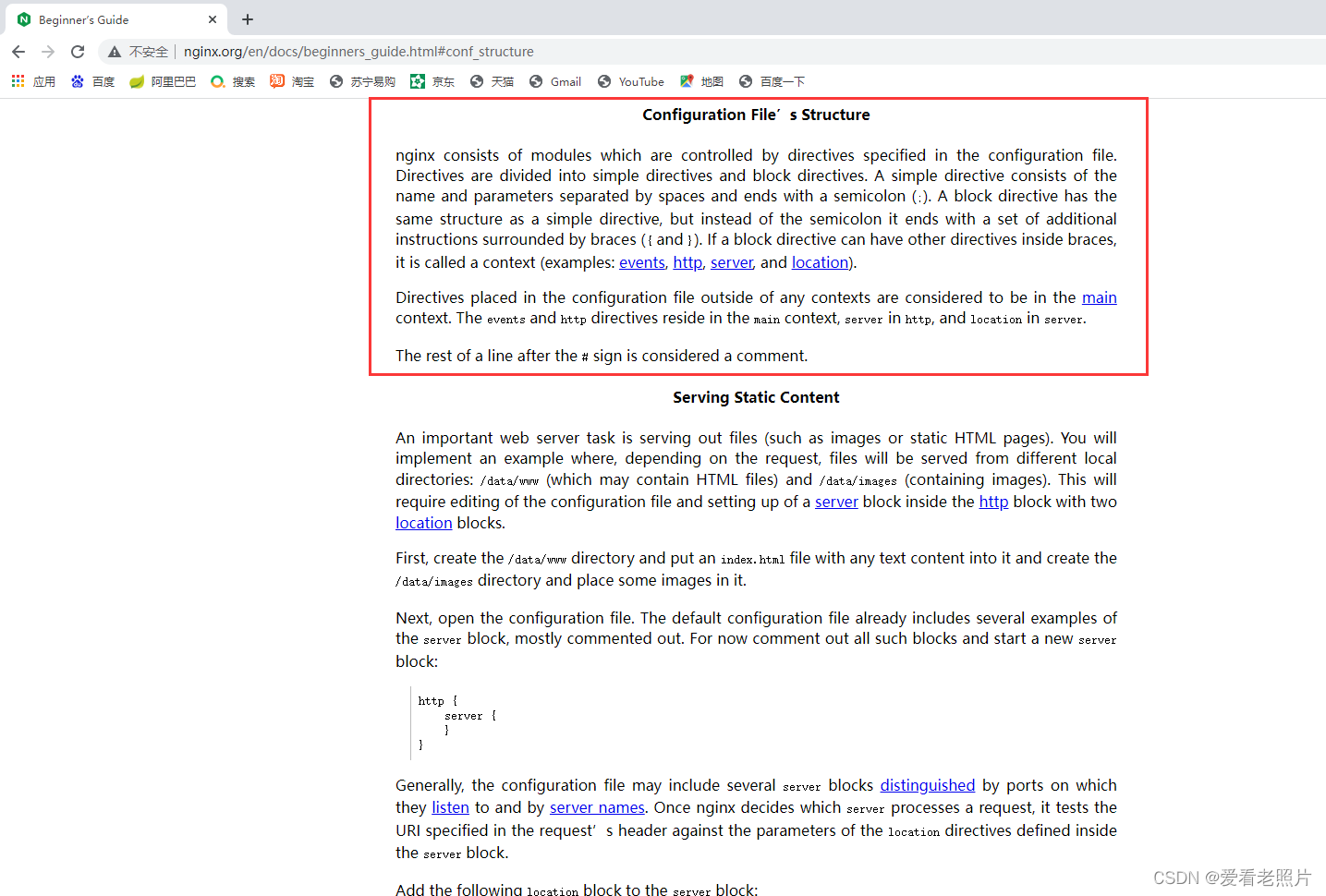Open the 百度 bookmark
Screen dimensions: 1326x896
tap(92, 81)
